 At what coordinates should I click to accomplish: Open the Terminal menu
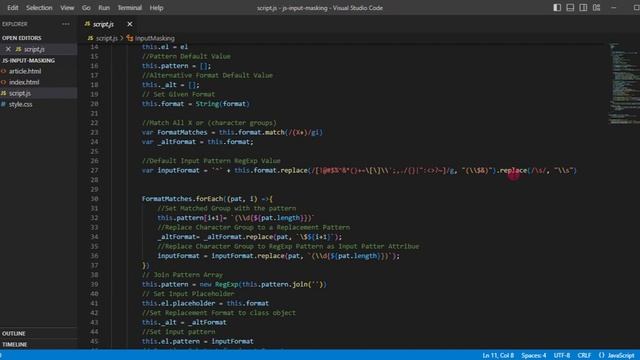pos(129,8)
